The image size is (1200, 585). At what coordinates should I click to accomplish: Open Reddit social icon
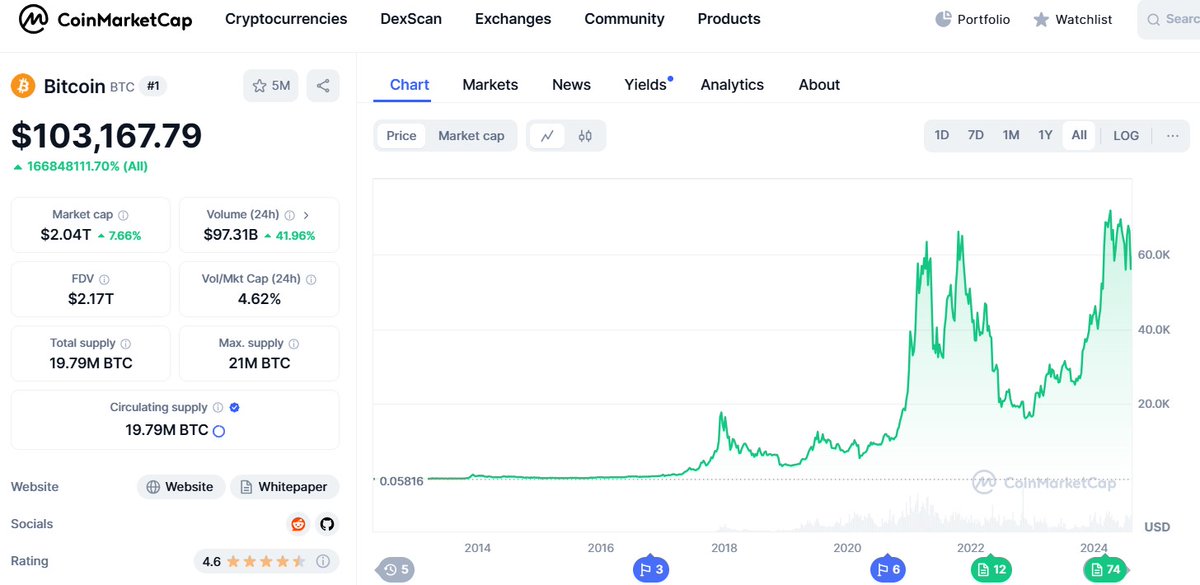tap(298, 524)
